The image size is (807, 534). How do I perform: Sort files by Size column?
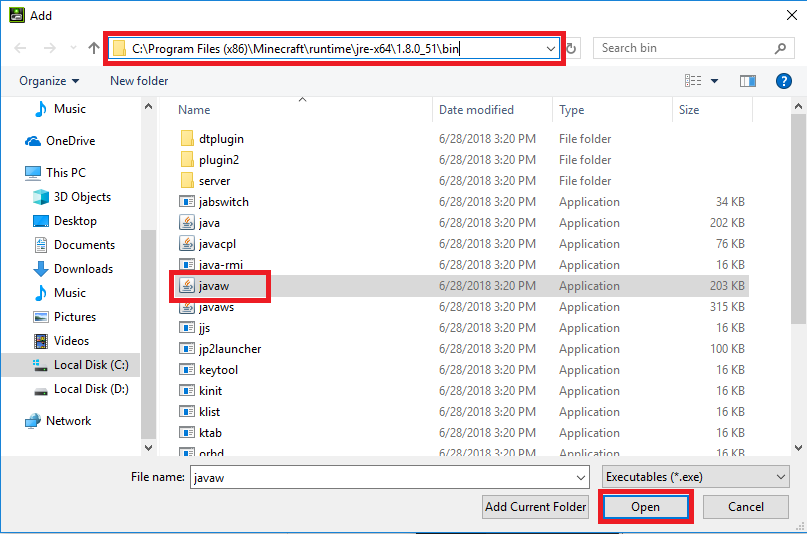pyautogui.click(x=689, y=110)
